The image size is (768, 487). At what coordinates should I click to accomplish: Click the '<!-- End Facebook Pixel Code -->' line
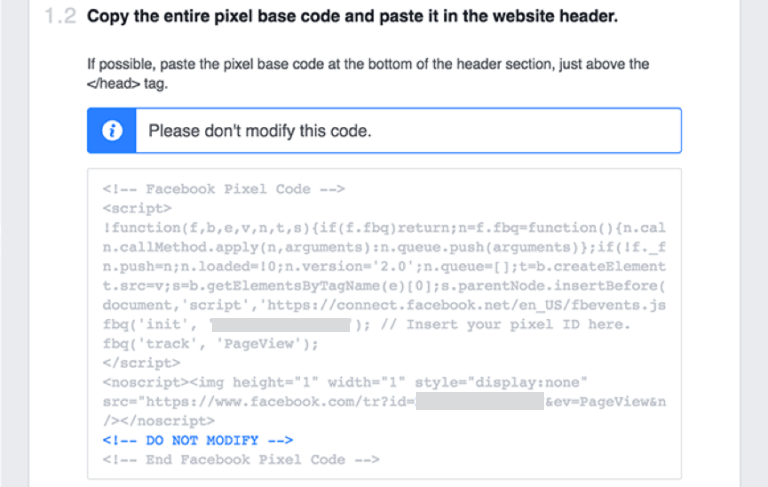(x=241, y=460)
